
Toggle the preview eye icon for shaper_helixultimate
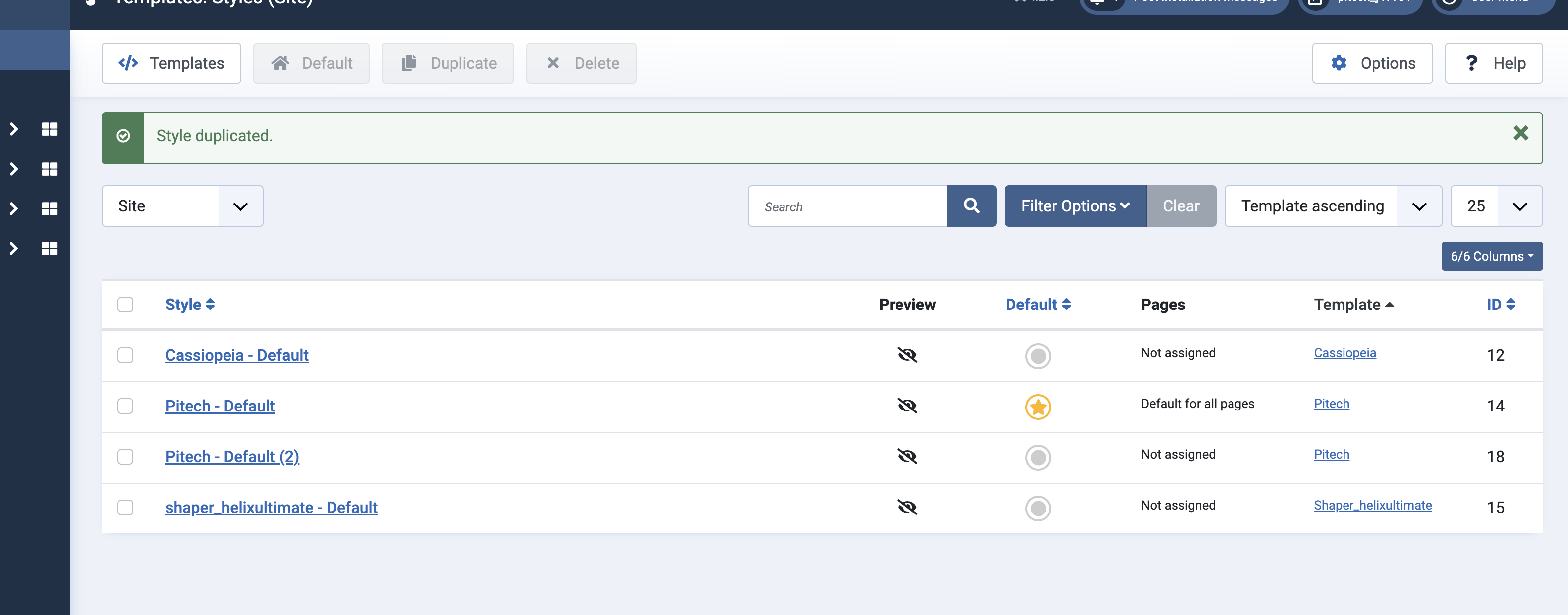907,508
